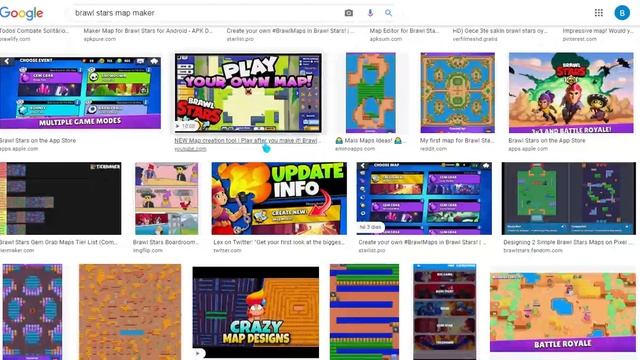Open the 3v3 and Battle Royale thumbnail

coord(571,93)
